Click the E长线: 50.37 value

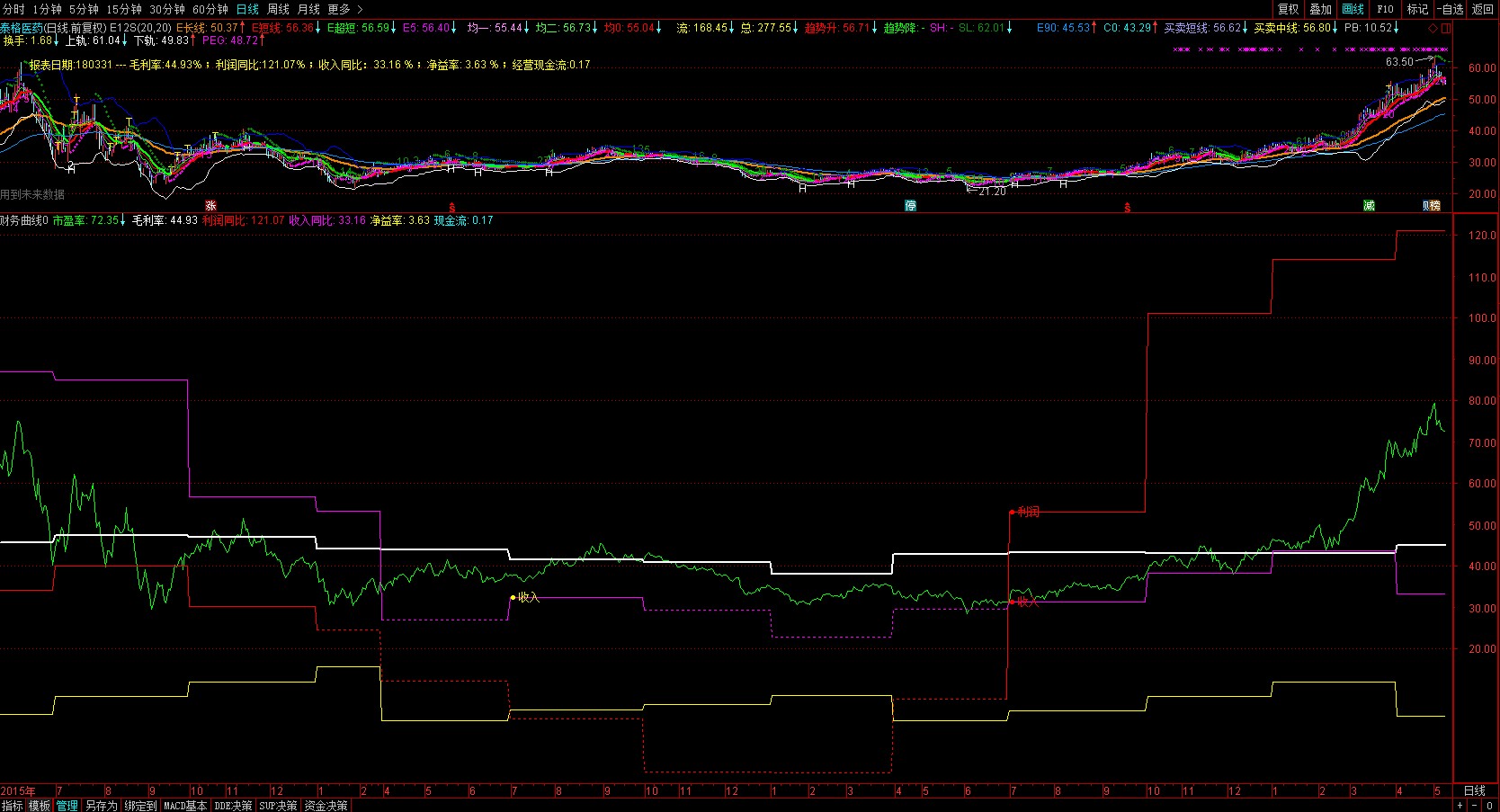coord(207,28)
